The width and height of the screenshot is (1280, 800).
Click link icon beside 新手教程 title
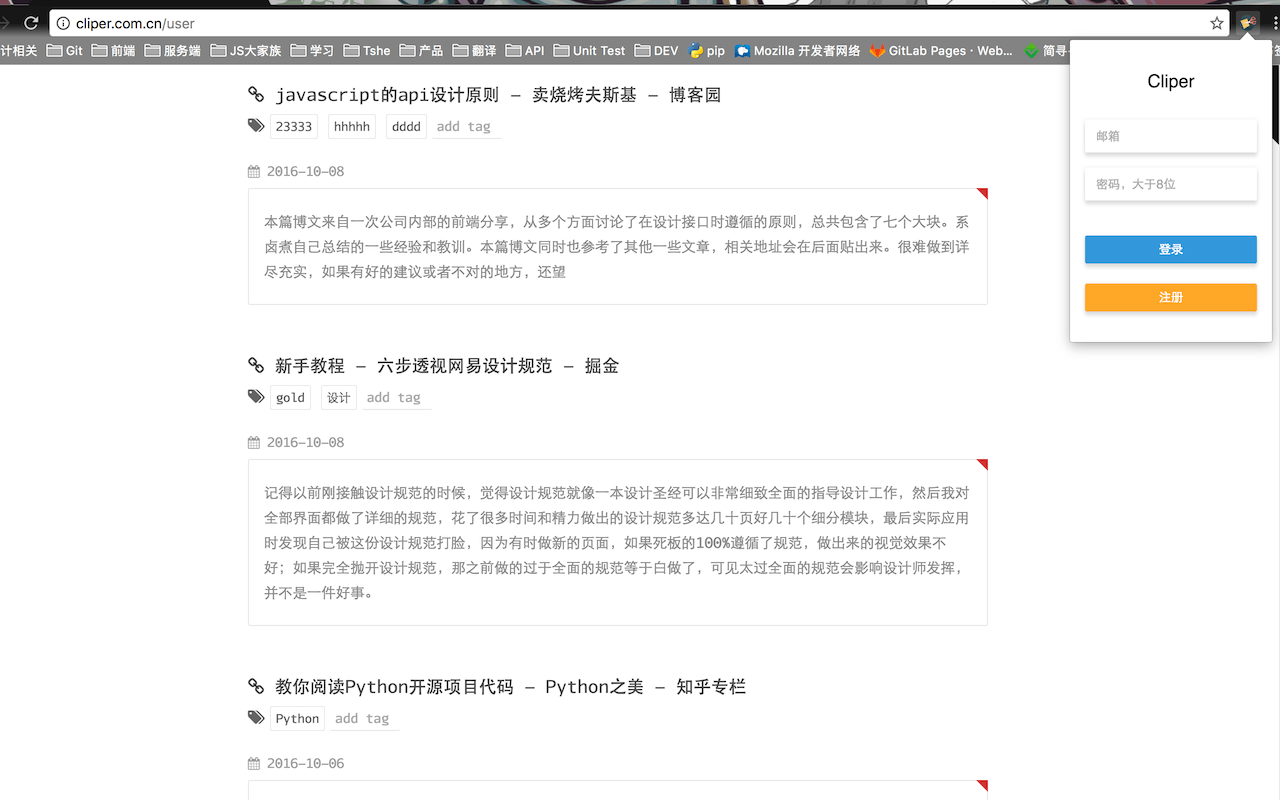pyautogui.click(x=256, y=366)
